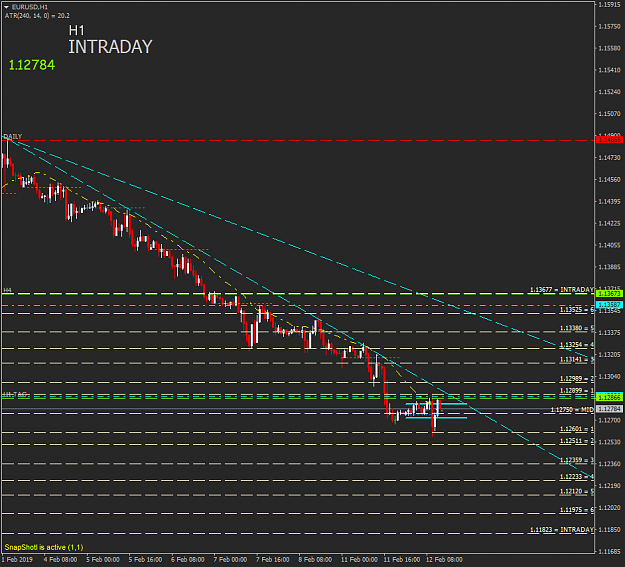Image resolution: width=625 pixels, height=567 pixels.
Task: Click the green 1.13673 price tag on axis
Action: point(609,293)
